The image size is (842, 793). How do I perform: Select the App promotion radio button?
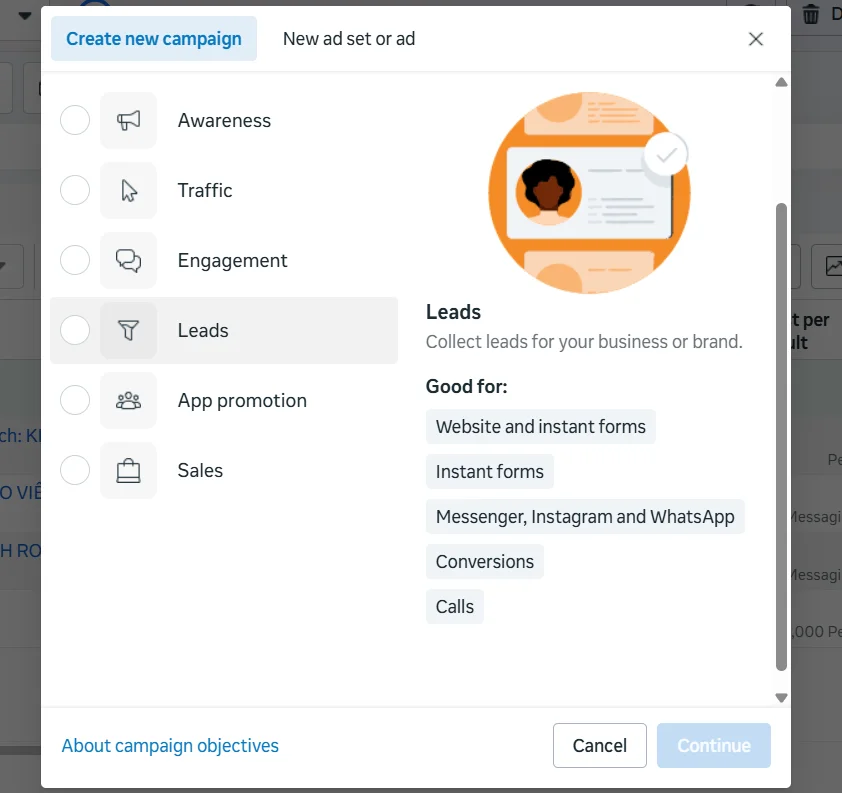[74, 400]
